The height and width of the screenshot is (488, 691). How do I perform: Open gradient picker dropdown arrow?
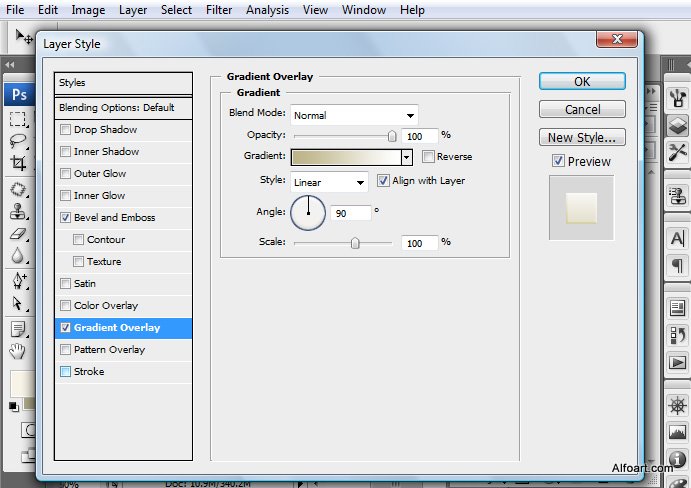(x=406, y=157)
